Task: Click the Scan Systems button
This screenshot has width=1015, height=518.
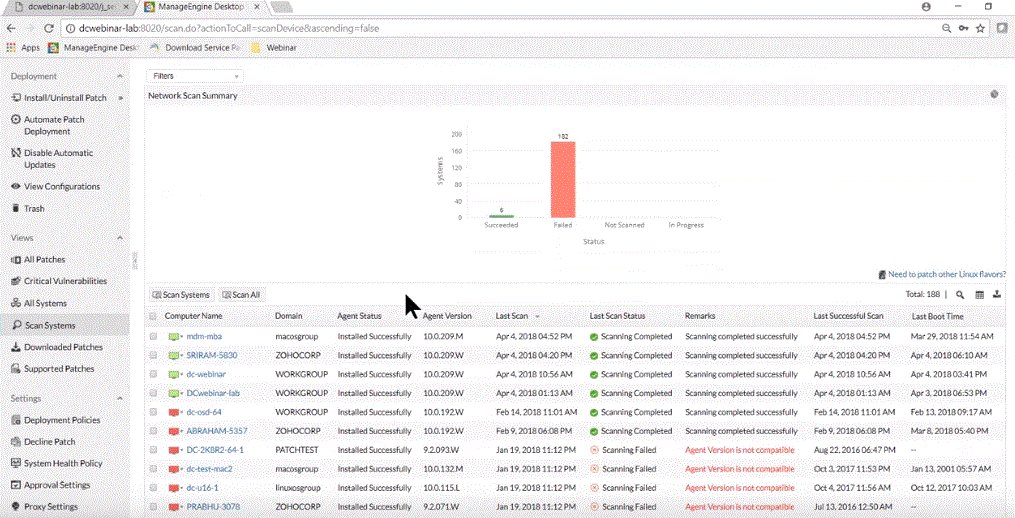Action: point(181,295)
